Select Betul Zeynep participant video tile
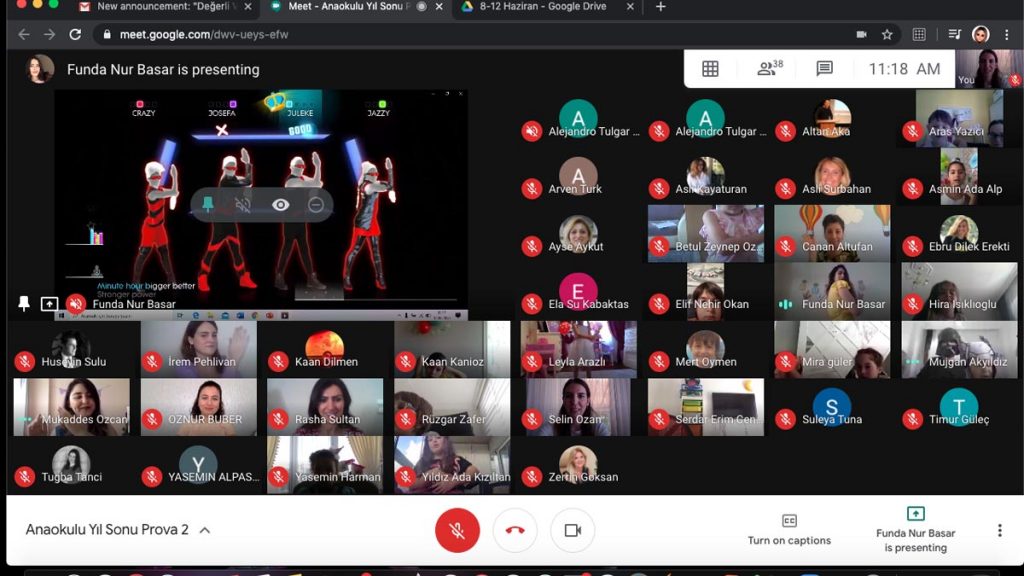This screenshot has width=1024, height=576. tap(706, 234)
